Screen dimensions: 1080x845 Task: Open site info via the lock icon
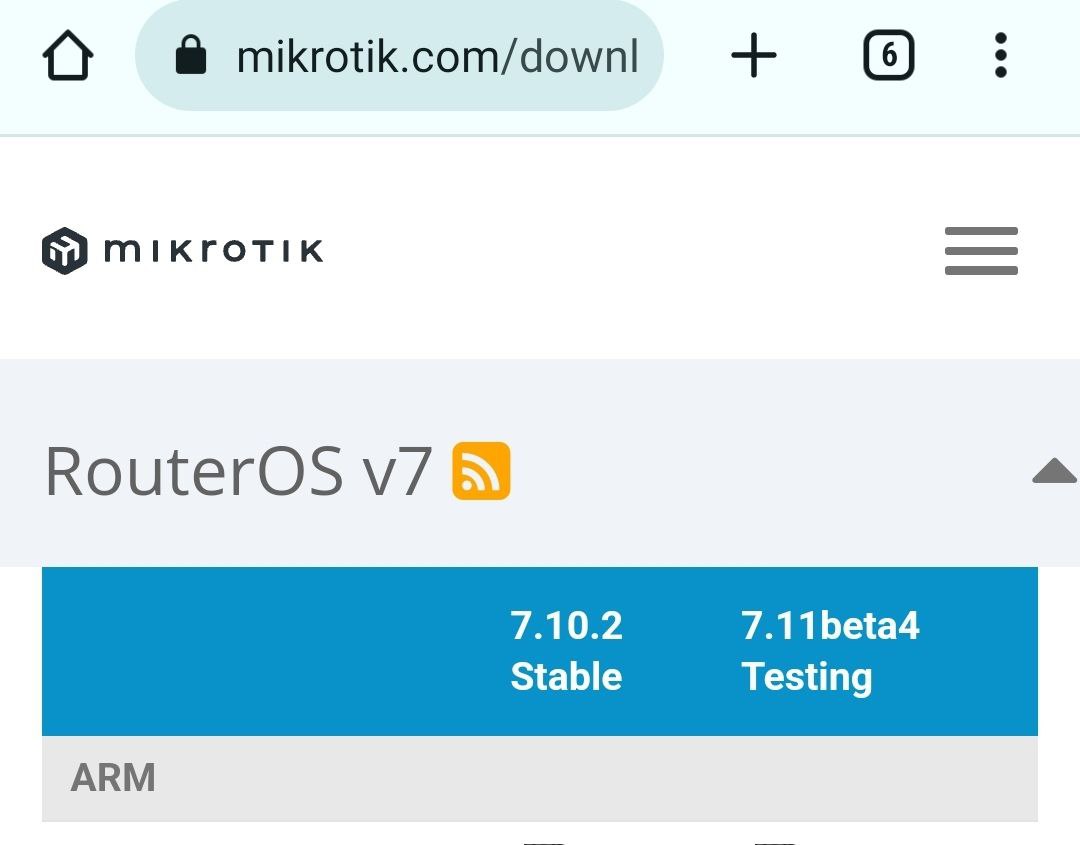pos(191,54)
